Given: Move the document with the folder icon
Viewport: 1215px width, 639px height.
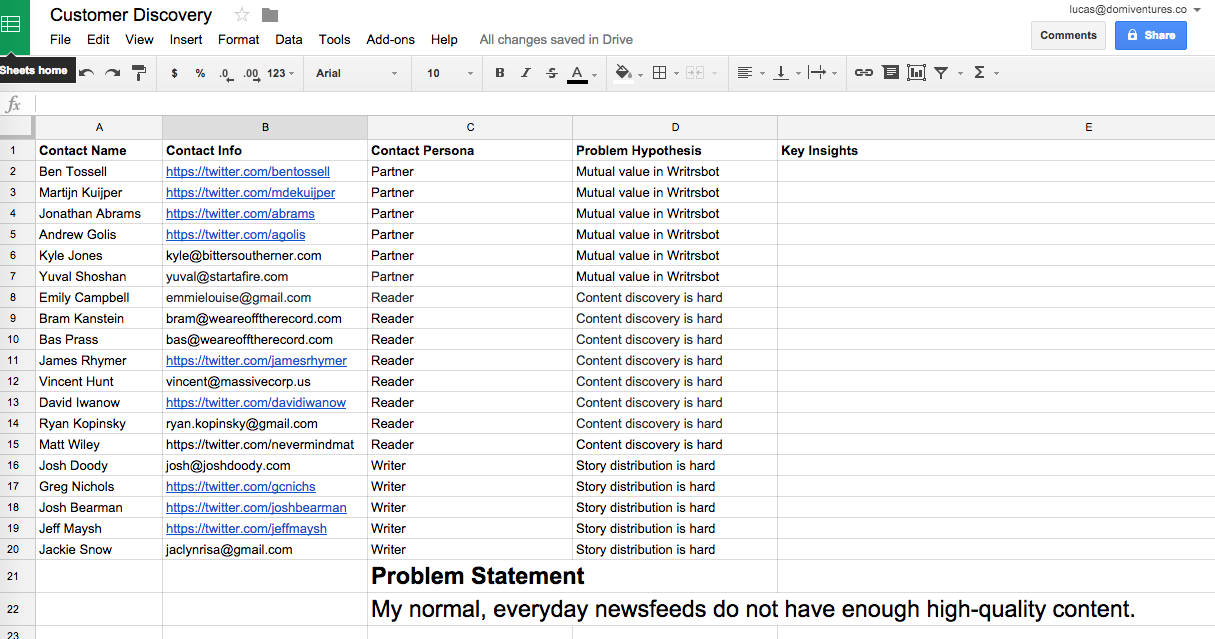Looking at the screenshot, I should click(270, 15).
